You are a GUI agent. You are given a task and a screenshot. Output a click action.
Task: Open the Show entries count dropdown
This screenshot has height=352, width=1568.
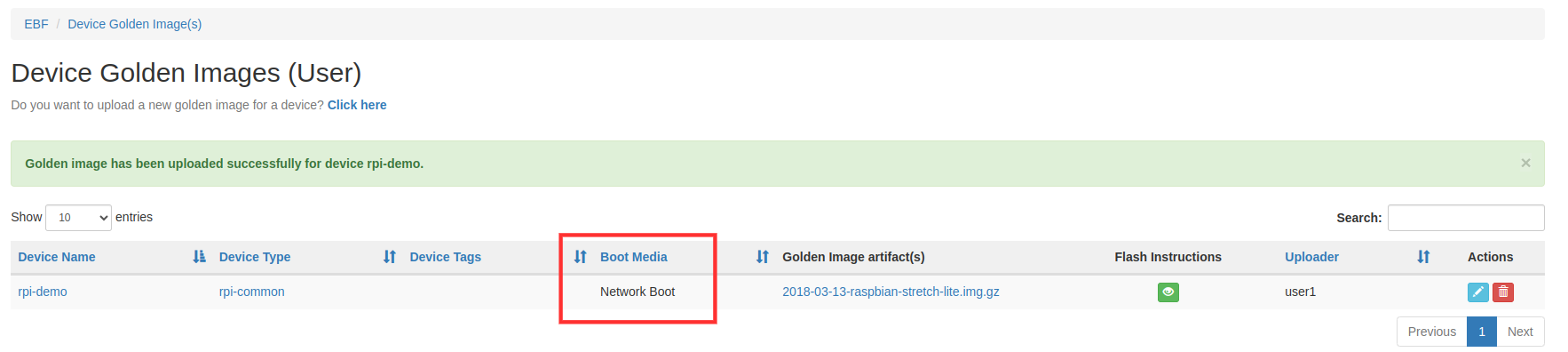78,218
